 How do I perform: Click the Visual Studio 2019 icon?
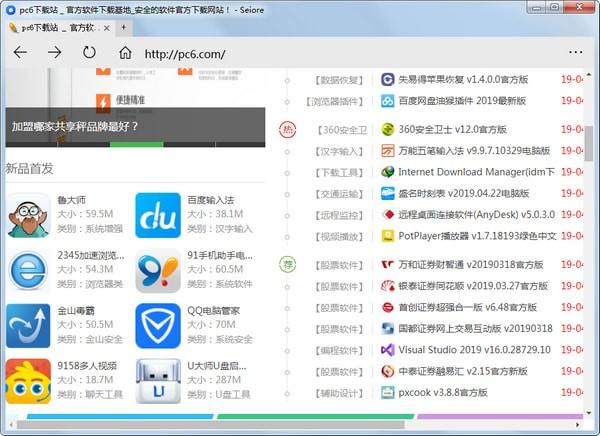388,350
